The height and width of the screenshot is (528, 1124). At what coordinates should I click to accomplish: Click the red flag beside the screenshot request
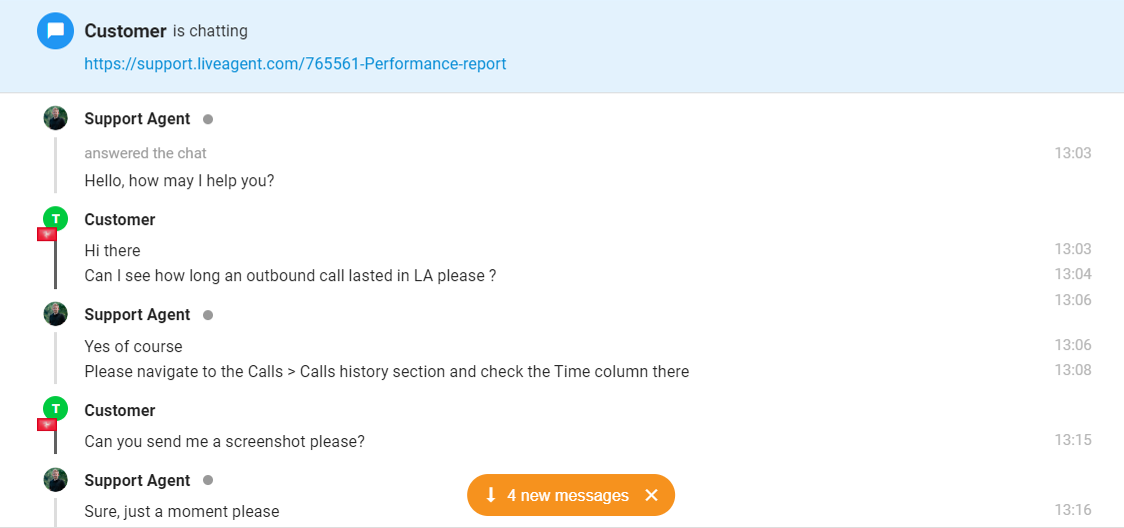(46, 425)
